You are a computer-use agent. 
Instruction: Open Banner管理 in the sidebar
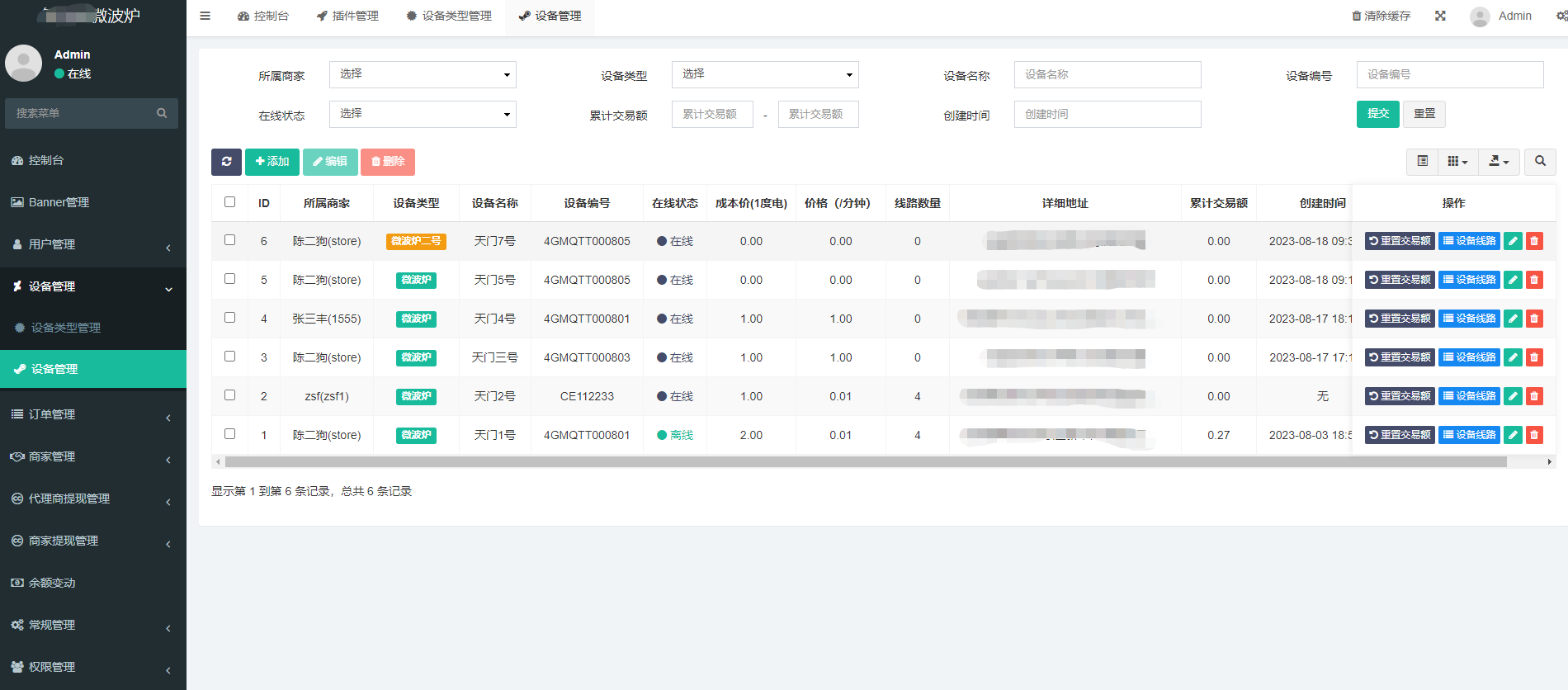pos(93,202)
